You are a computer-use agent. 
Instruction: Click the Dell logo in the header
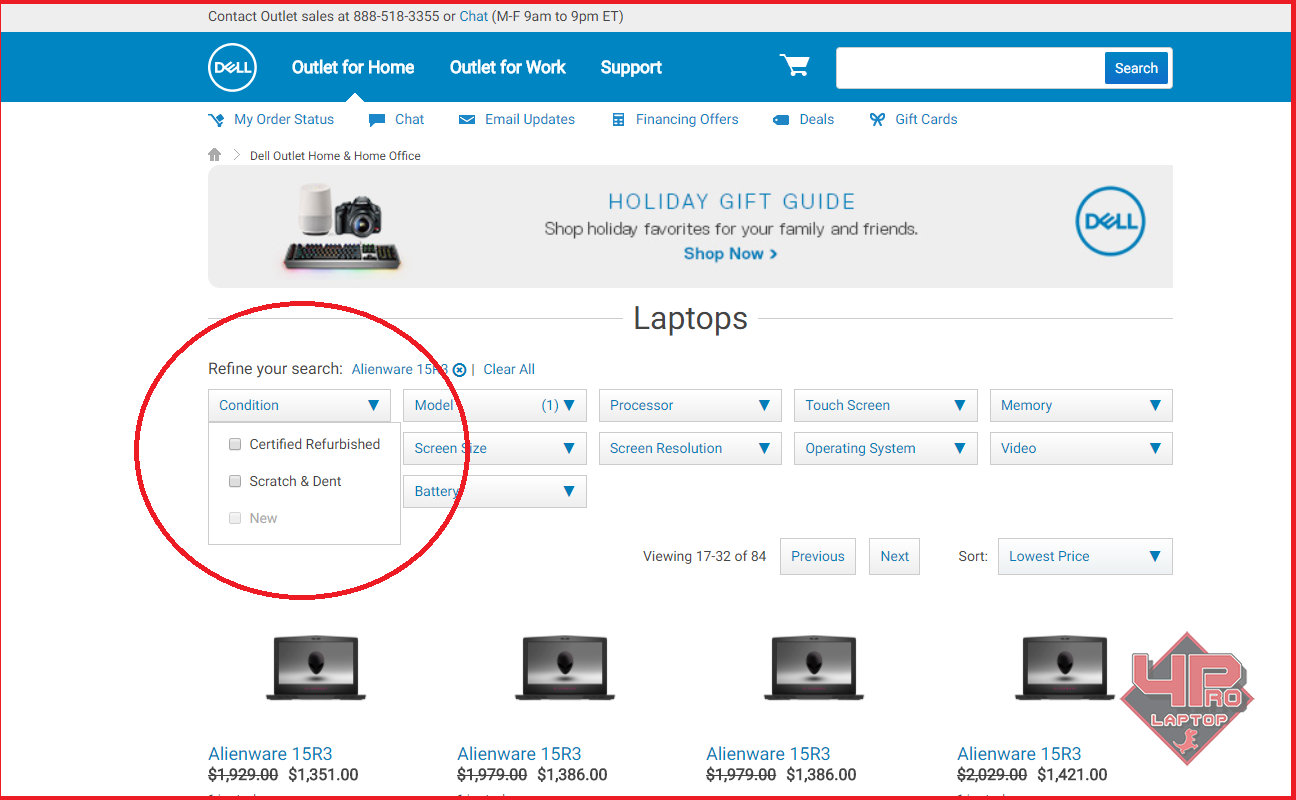coord(233,68)
